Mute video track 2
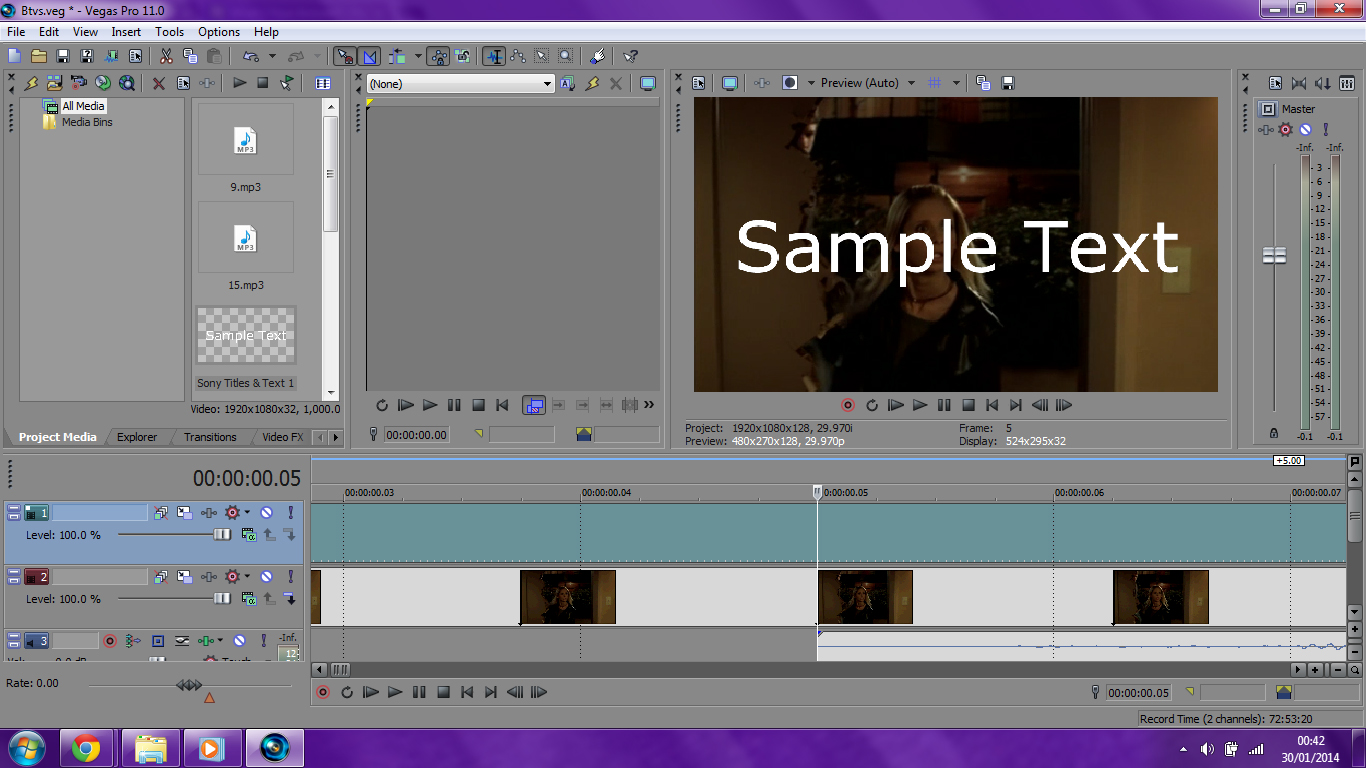1366x768 pixels. [x=267, y=577]
